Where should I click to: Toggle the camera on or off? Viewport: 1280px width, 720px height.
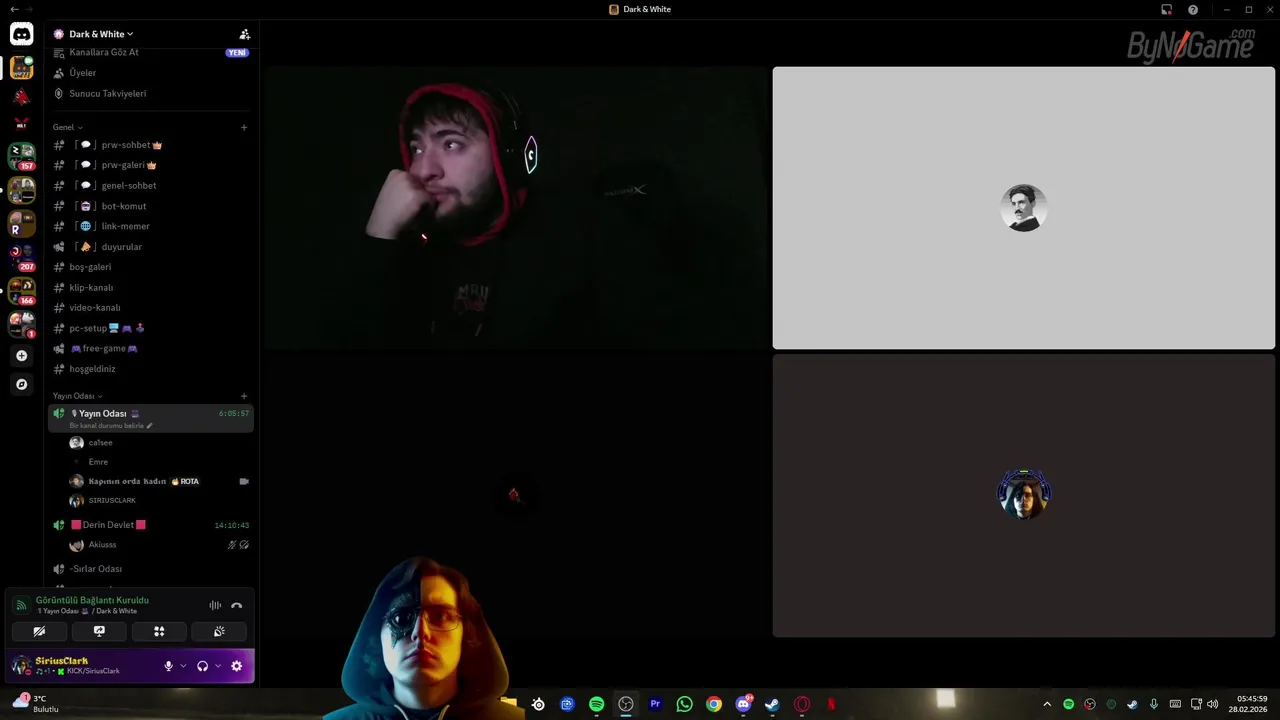[39, 632]
